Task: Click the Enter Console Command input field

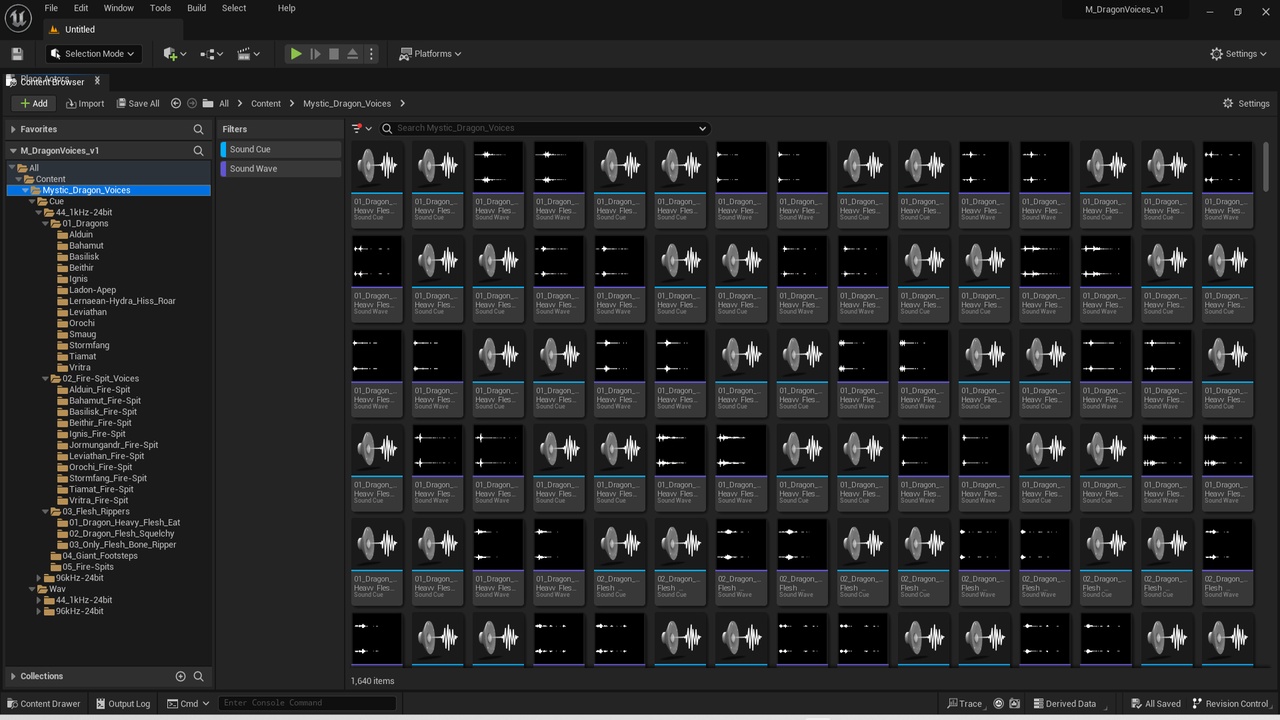Action: coord(308,703)
